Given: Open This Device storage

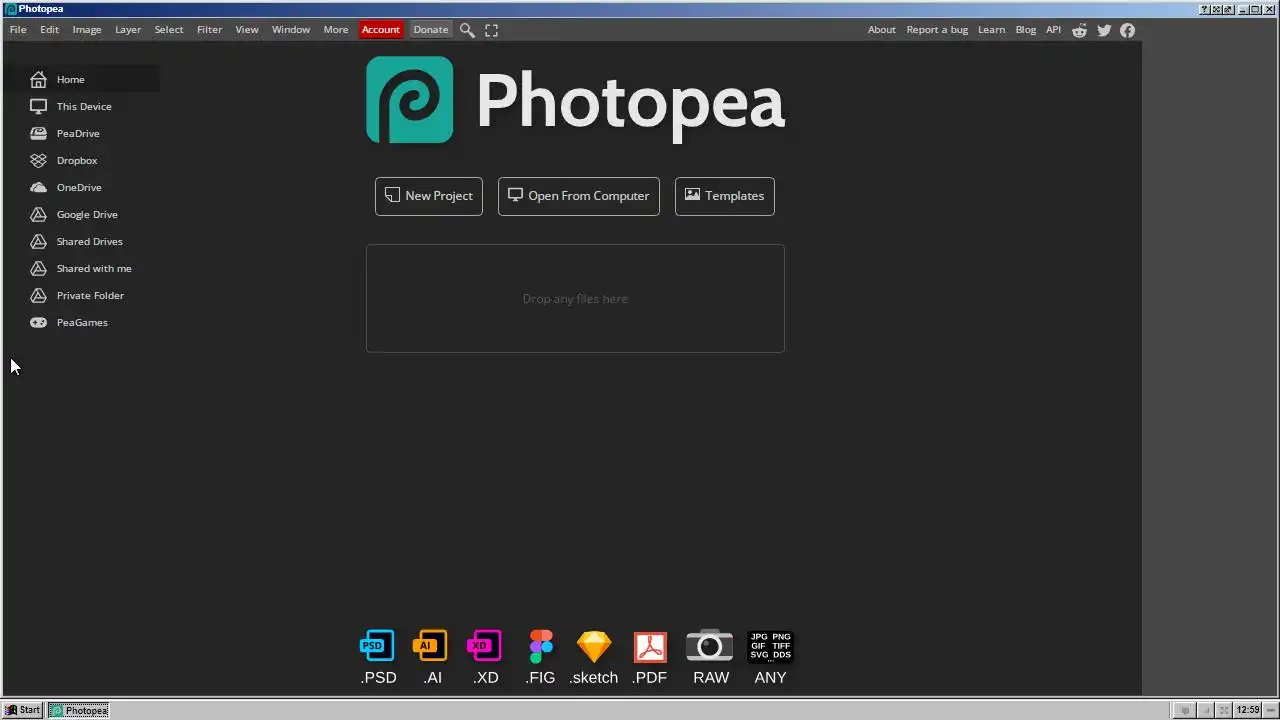Looking at the screenshot, I should (82, 106).
